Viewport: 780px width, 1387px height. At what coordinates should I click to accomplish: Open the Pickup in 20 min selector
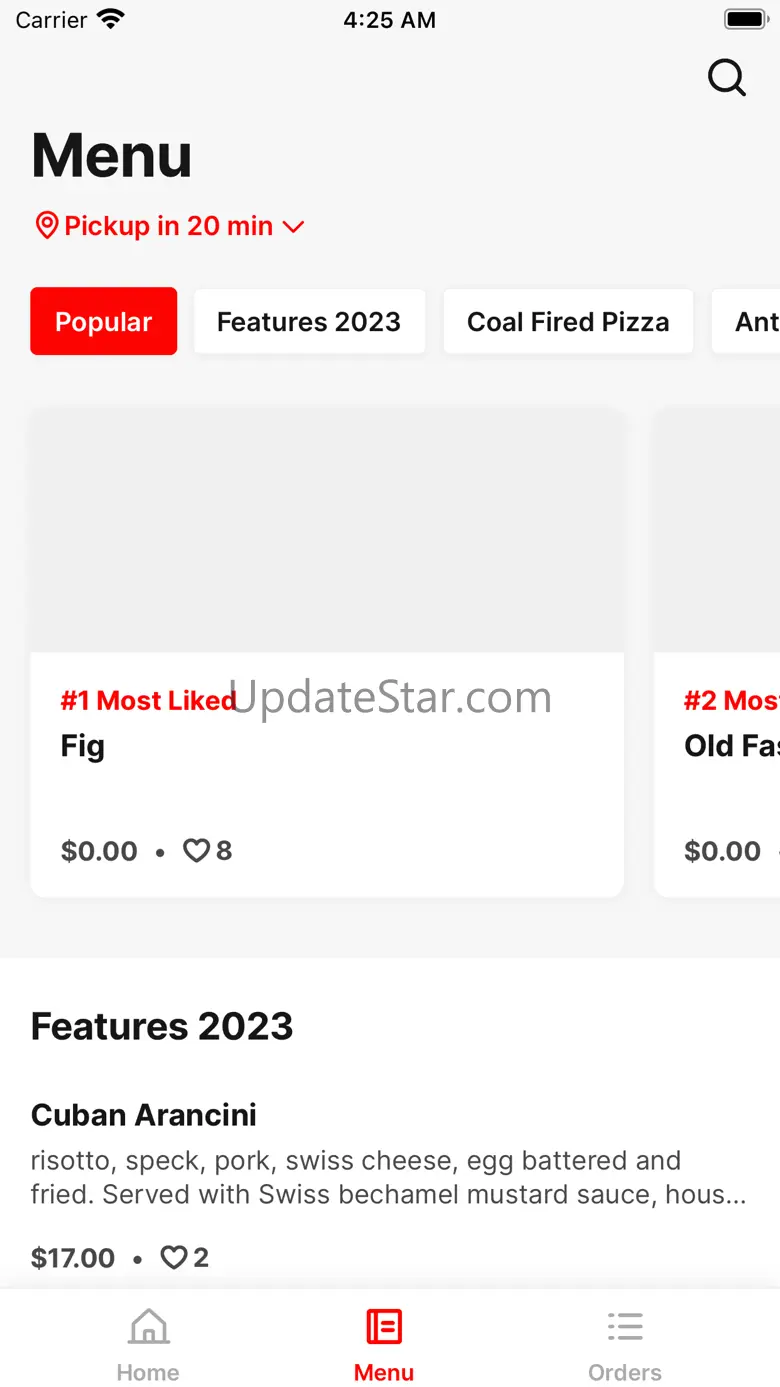point(169,226)
